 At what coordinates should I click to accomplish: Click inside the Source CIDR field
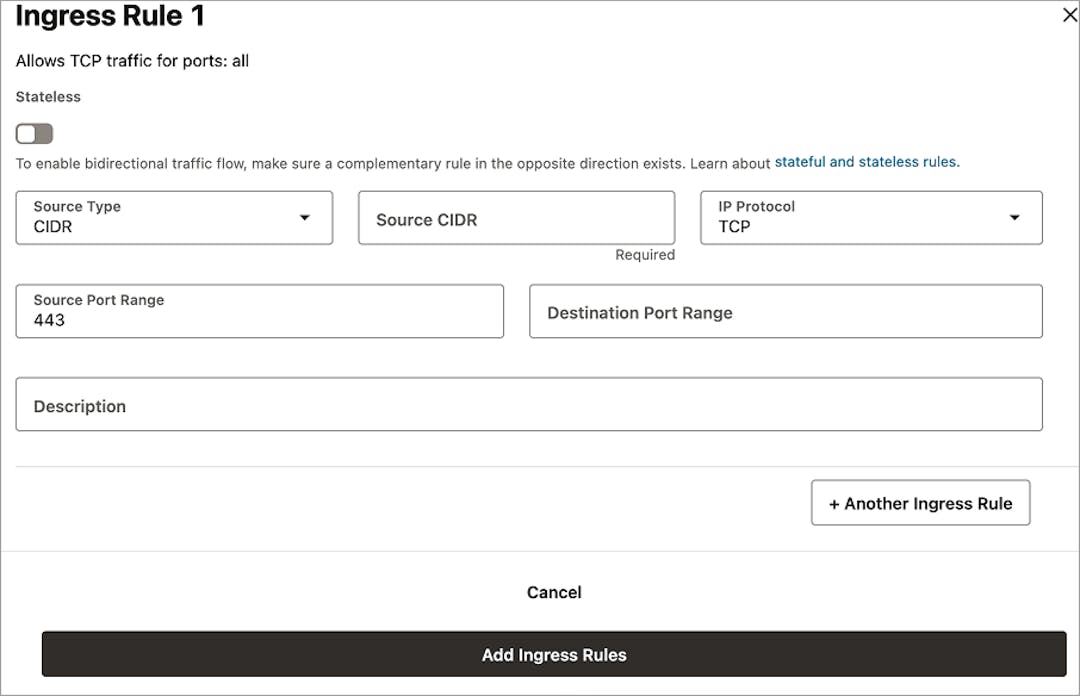[516, 217]
